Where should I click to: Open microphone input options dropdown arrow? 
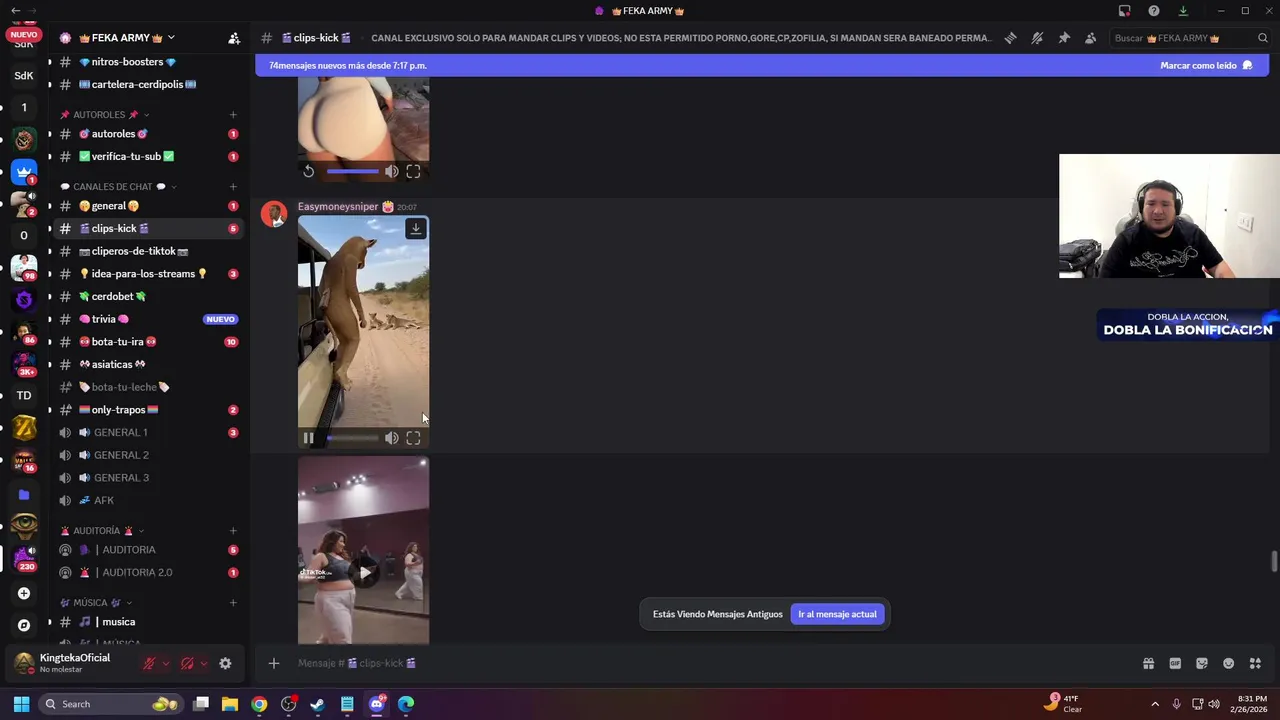tap(165, 663)
